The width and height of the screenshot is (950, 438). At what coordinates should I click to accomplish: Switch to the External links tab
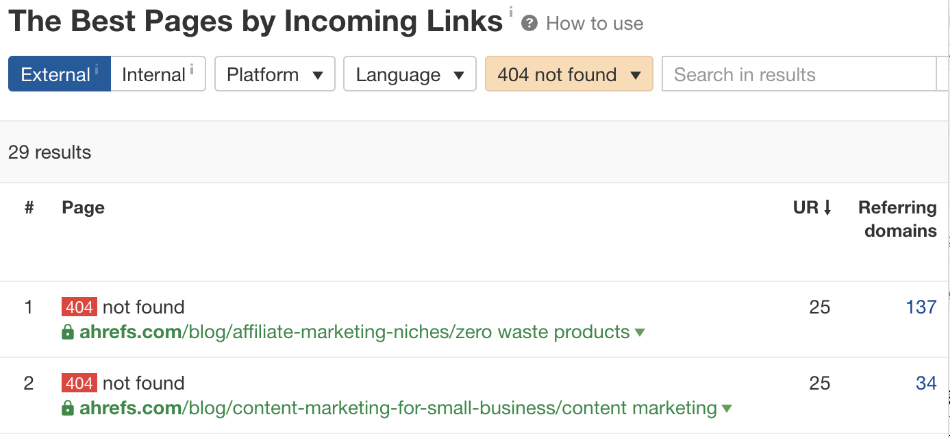[x=59, y=74]
